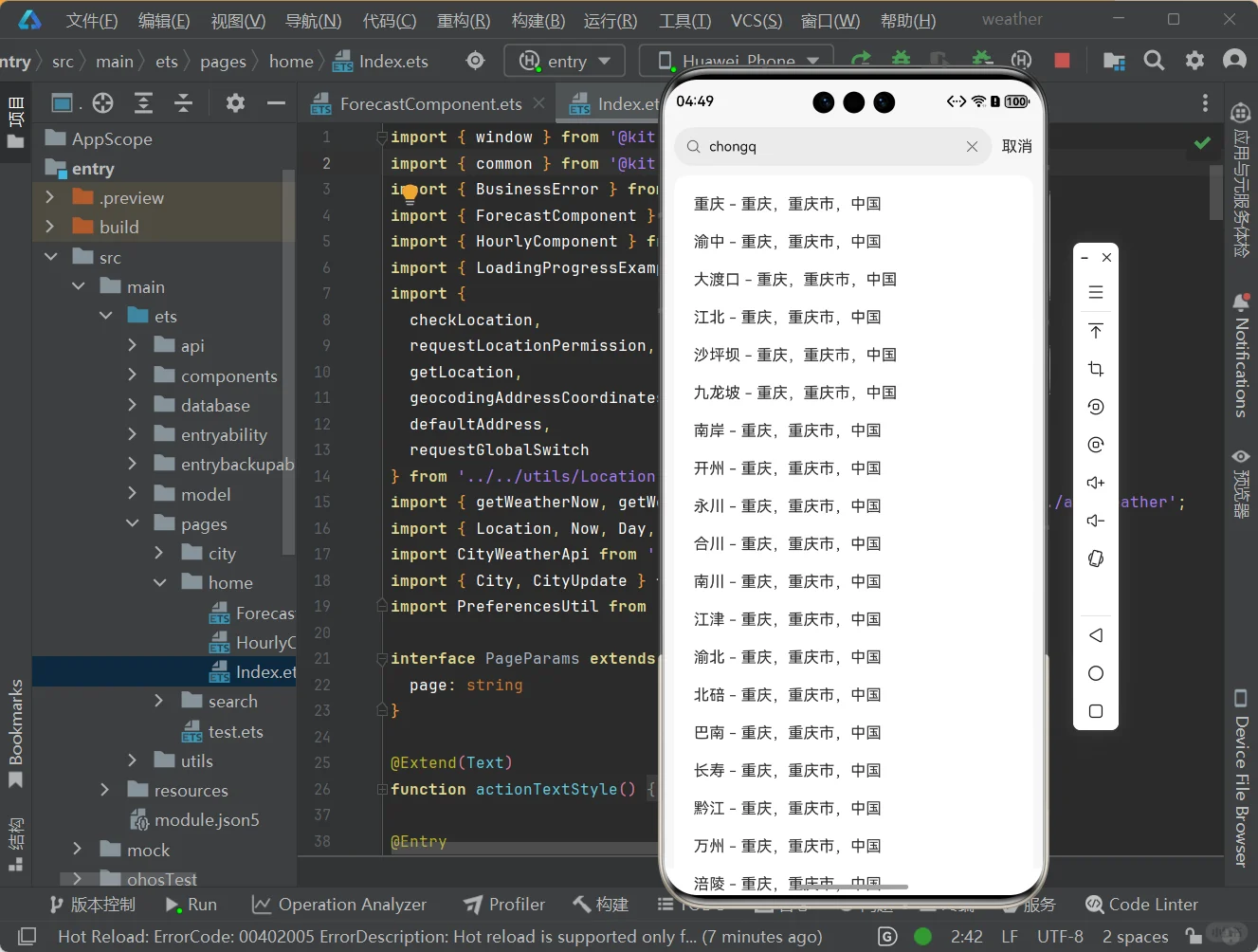Collapse the home folder
This screenshot has height=952, width=1258.
tap(159, 582)
